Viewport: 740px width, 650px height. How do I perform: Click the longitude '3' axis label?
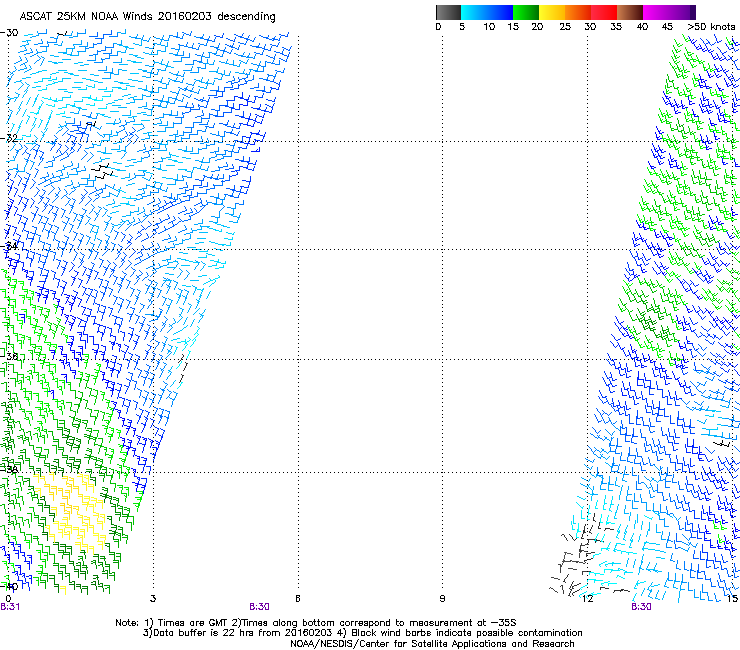click(x=153, y=599)
